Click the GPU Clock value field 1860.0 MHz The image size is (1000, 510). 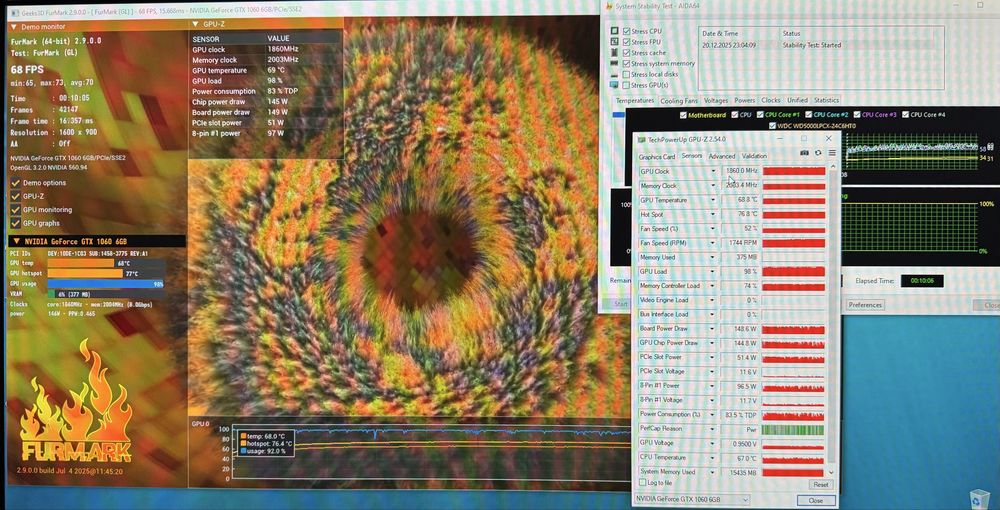click(x=740, y=171)
